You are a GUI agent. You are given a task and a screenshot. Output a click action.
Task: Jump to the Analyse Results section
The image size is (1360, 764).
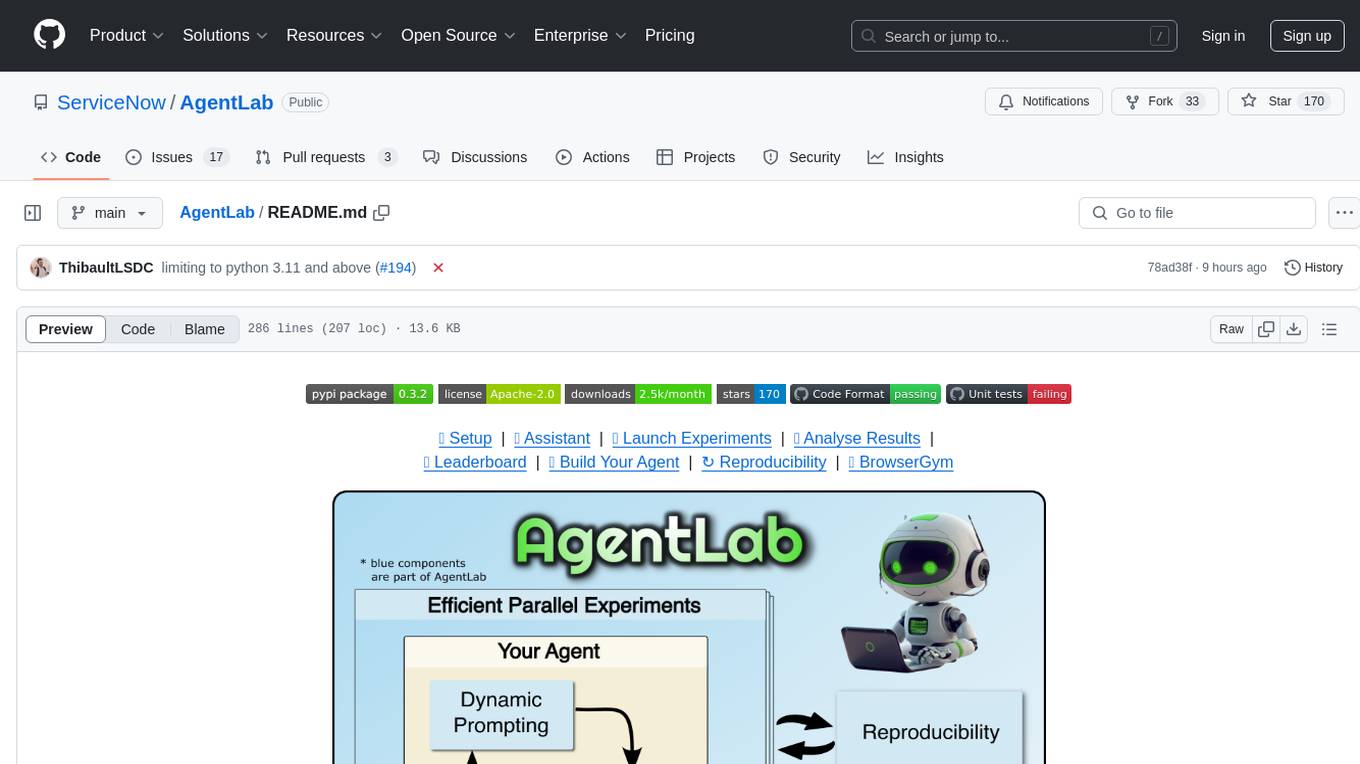click(x=857, y=438)
